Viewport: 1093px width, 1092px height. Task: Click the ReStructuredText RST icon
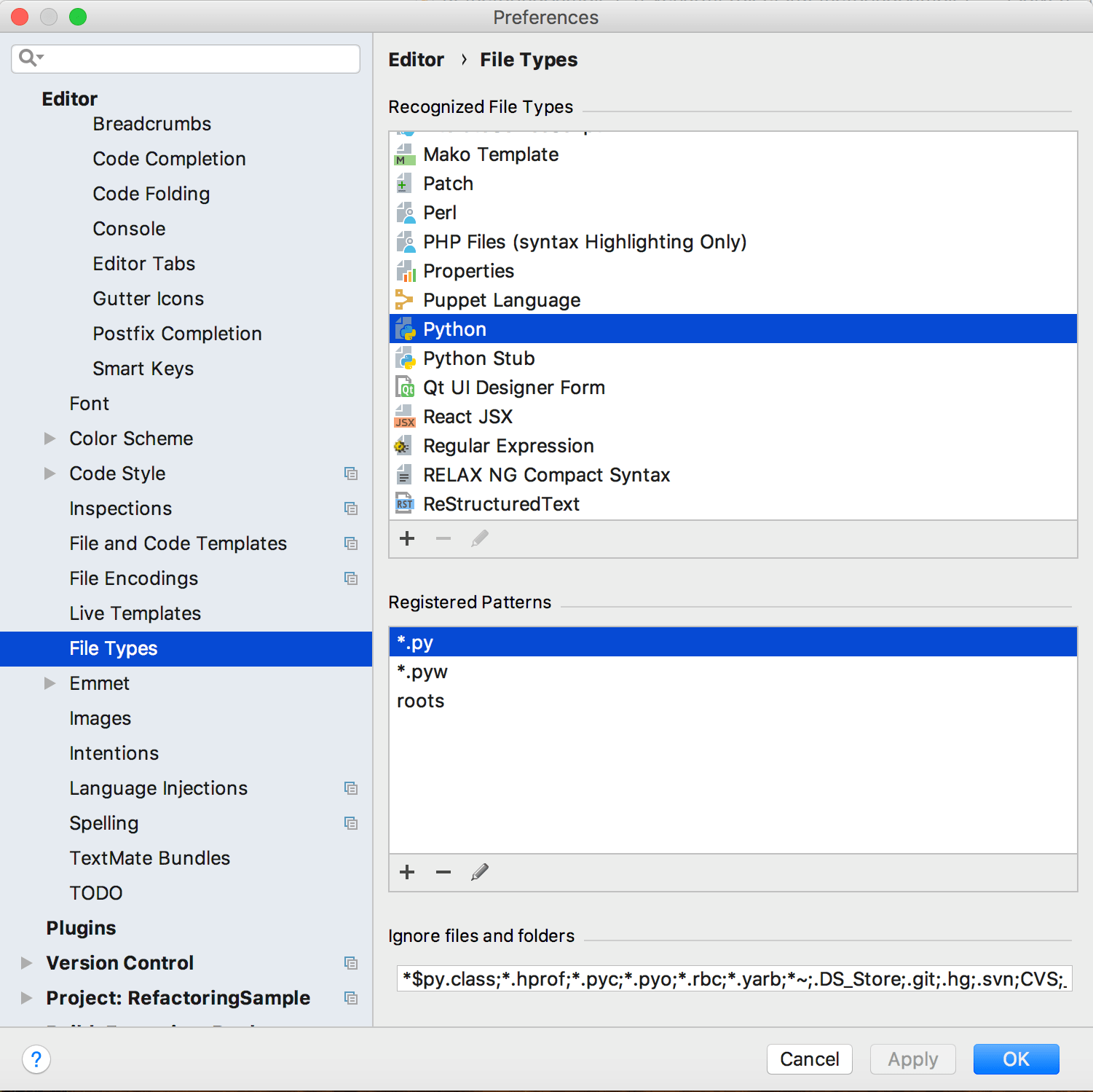(x=405, y=503)
